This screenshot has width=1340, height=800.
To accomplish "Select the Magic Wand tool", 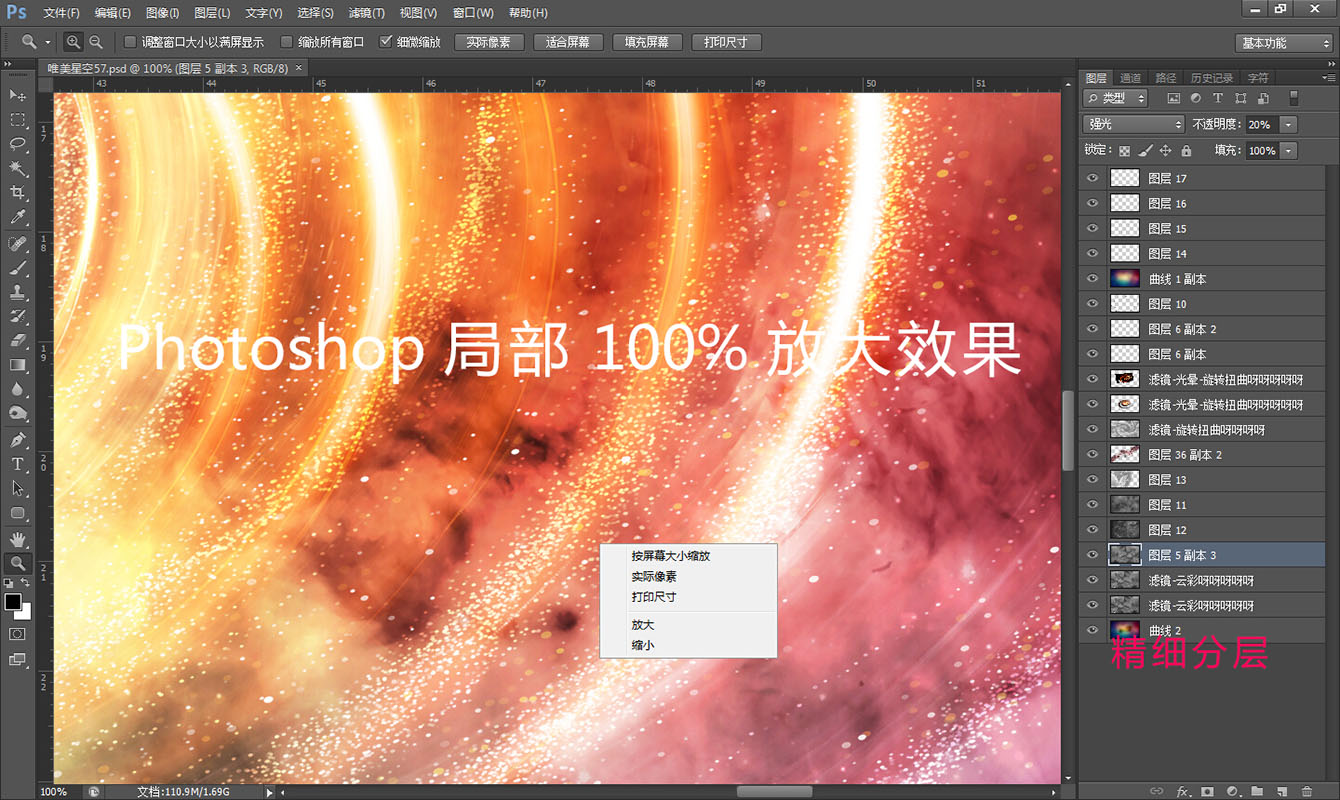I will pos(18,168).
